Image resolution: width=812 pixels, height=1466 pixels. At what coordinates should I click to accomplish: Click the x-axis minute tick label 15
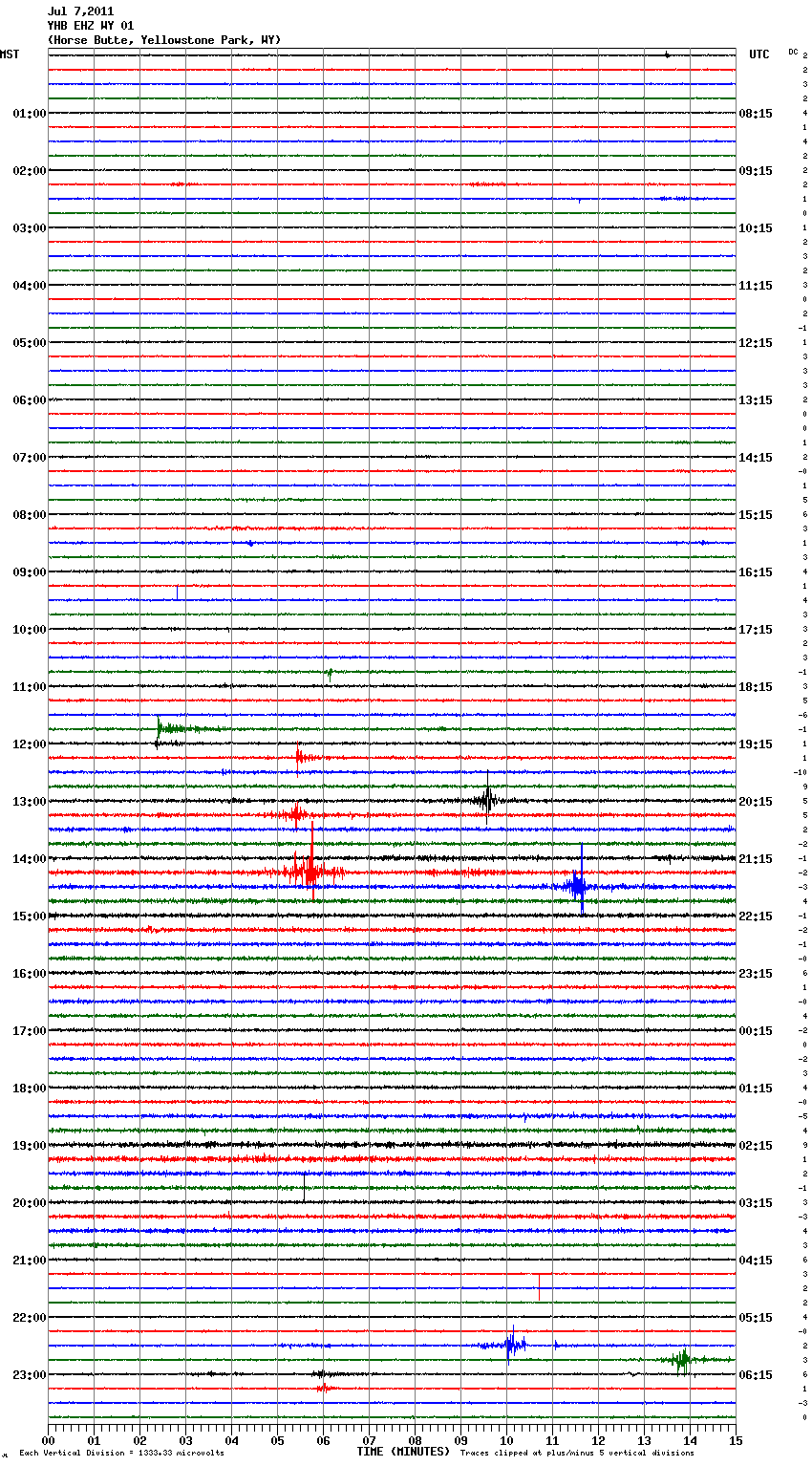[x=736, y=1440]
